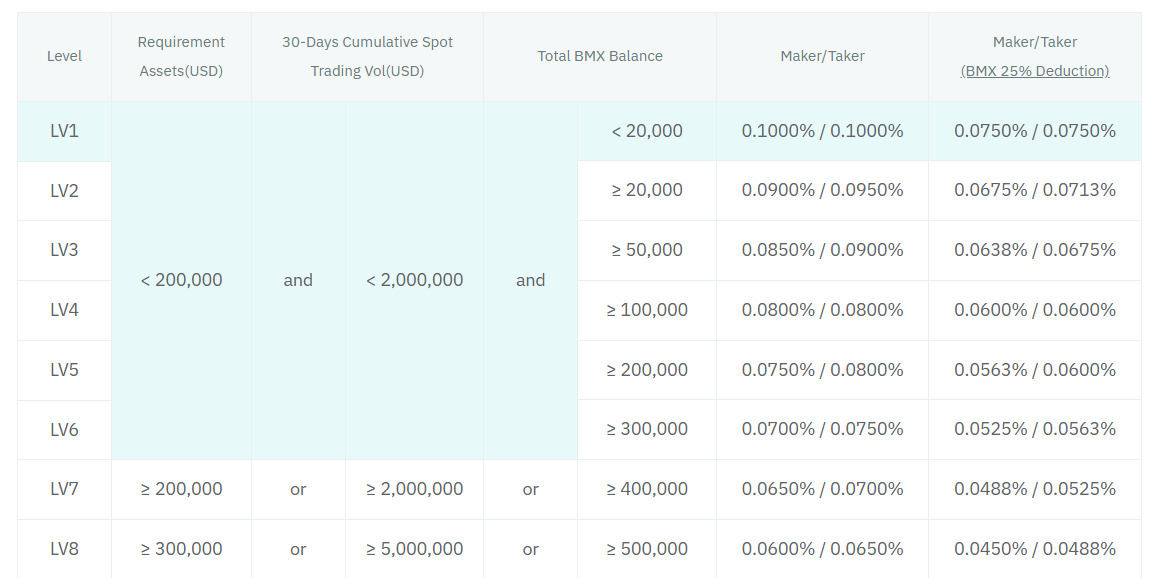Click the Requirement Assets(USD) header
The image size is (1161, 580).
tap(181, 56)
